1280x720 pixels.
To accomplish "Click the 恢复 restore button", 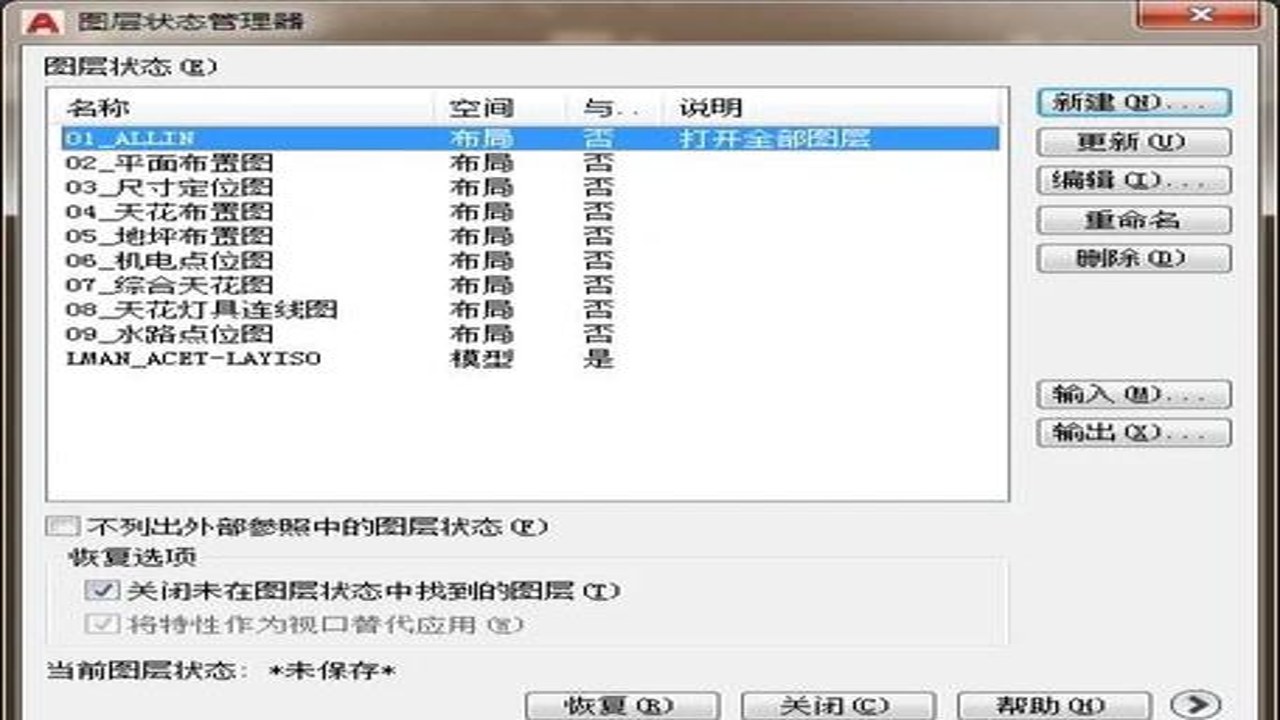I will coord(622,705).
